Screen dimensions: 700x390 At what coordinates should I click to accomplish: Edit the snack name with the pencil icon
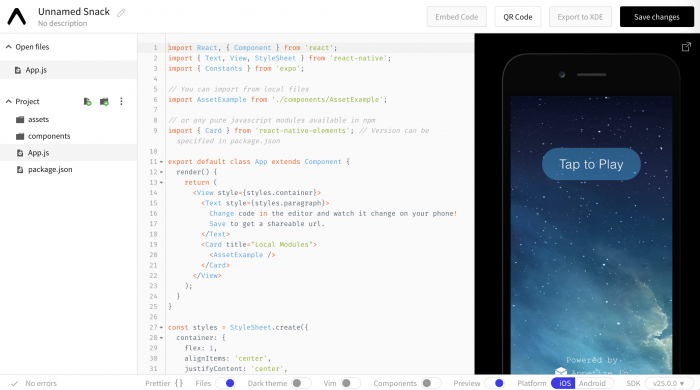tap(121, 12)
